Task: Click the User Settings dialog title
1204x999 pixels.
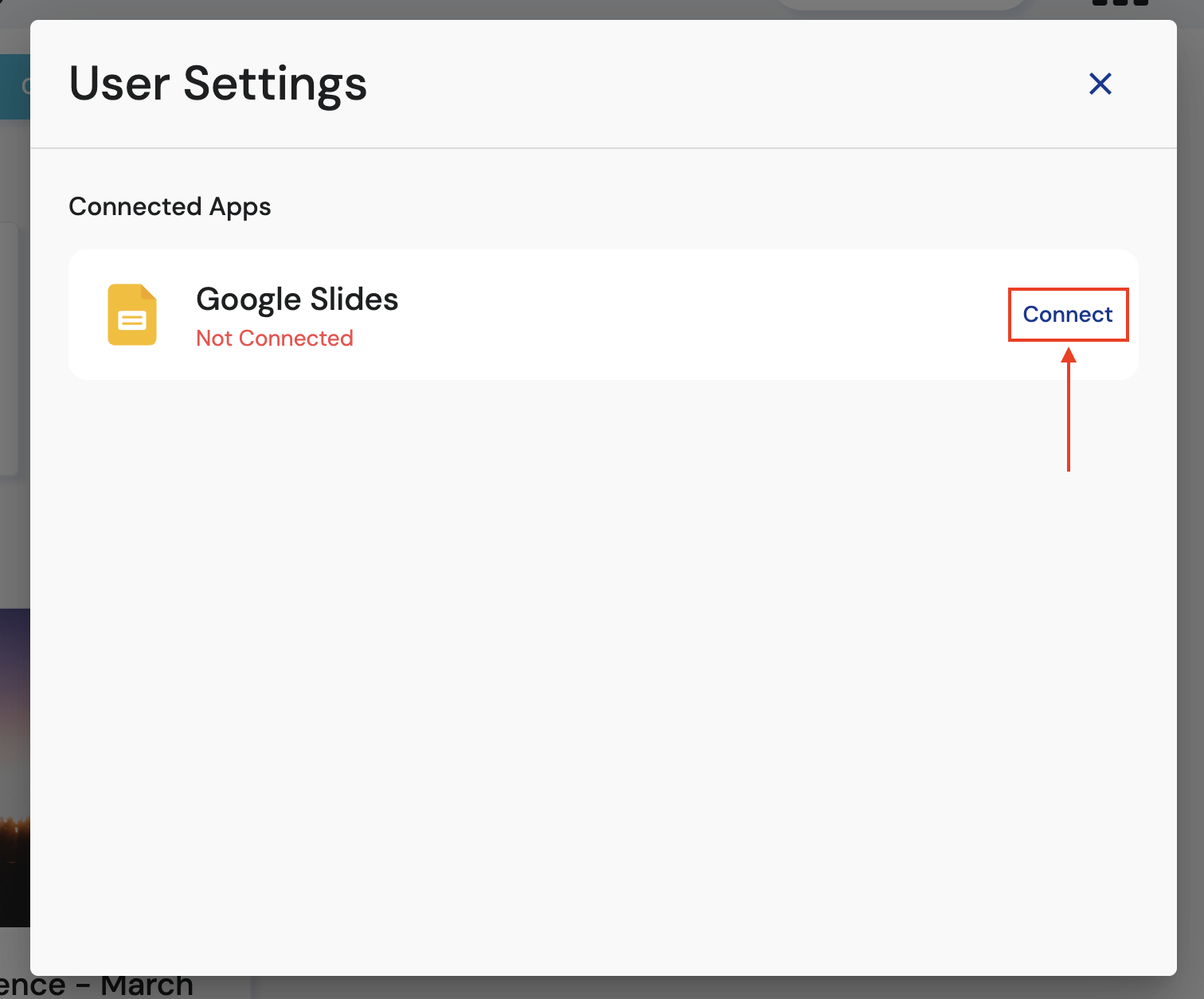Action: tap(218, 84)
